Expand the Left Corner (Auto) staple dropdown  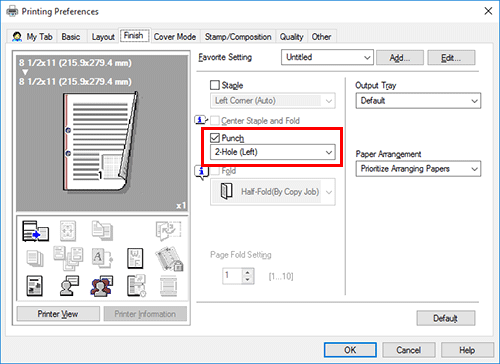tap(273, 101)
